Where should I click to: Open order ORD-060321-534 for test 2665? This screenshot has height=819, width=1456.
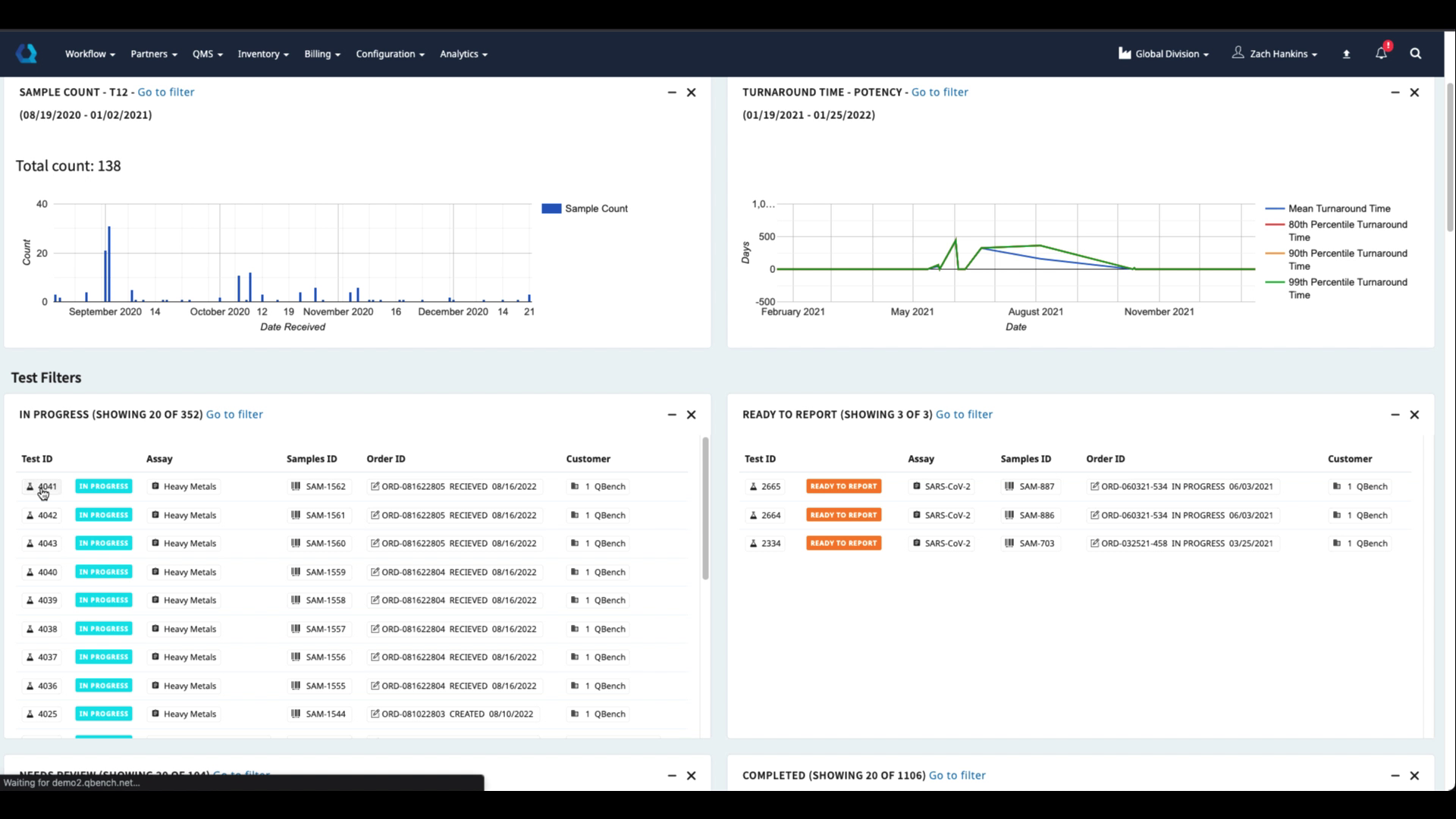(x=1134, y=487)
